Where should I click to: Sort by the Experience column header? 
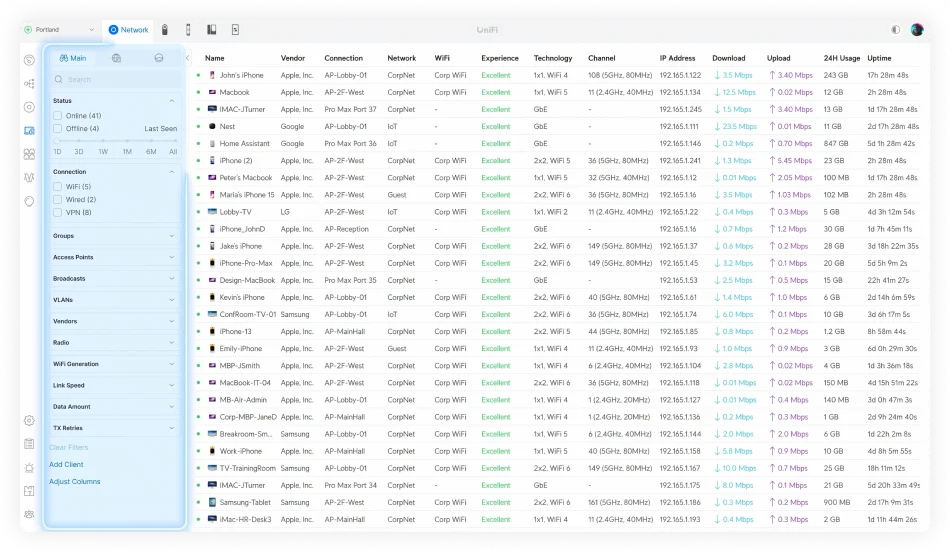tap(500, 58)
